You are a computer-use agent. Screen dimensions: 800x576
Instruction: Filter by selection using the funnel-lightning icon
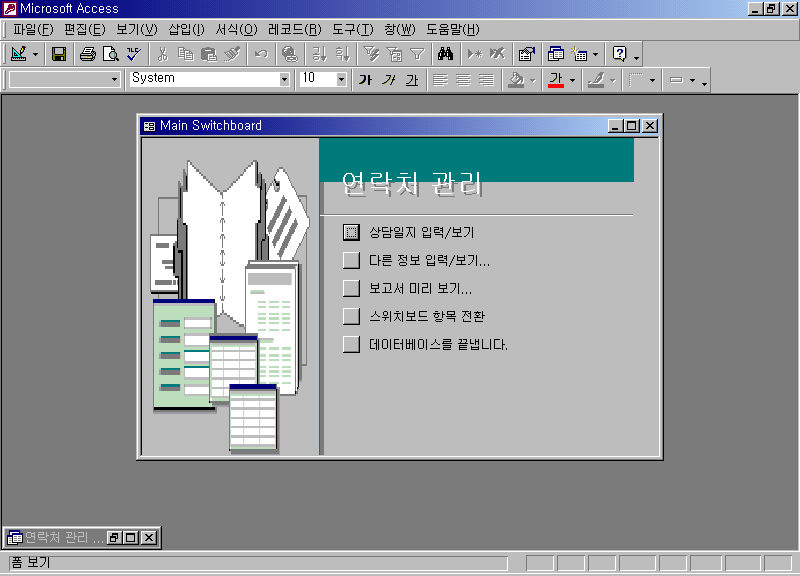[371, 54]
